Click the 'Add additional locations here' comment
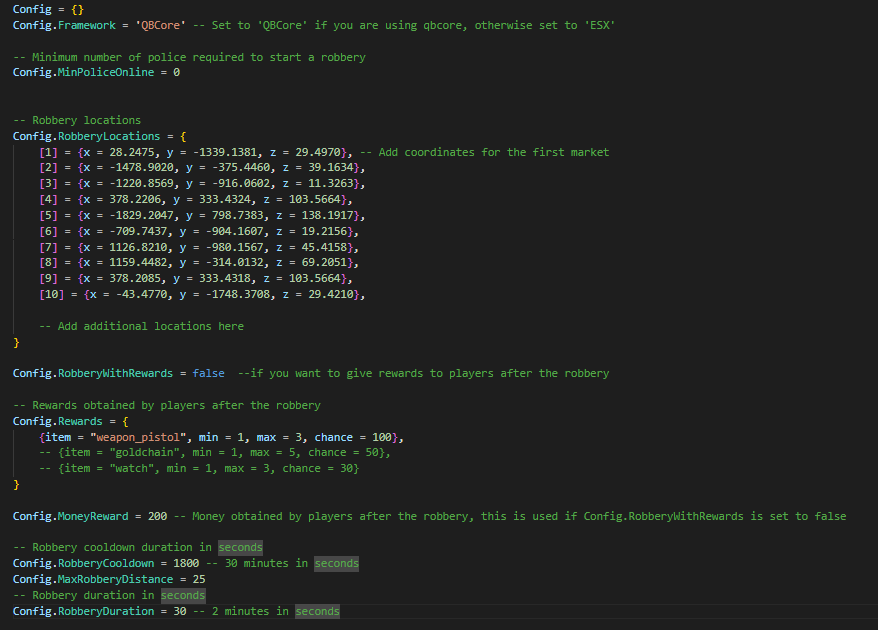This screenshot has height=630, width=878. [x=141, y=326]
